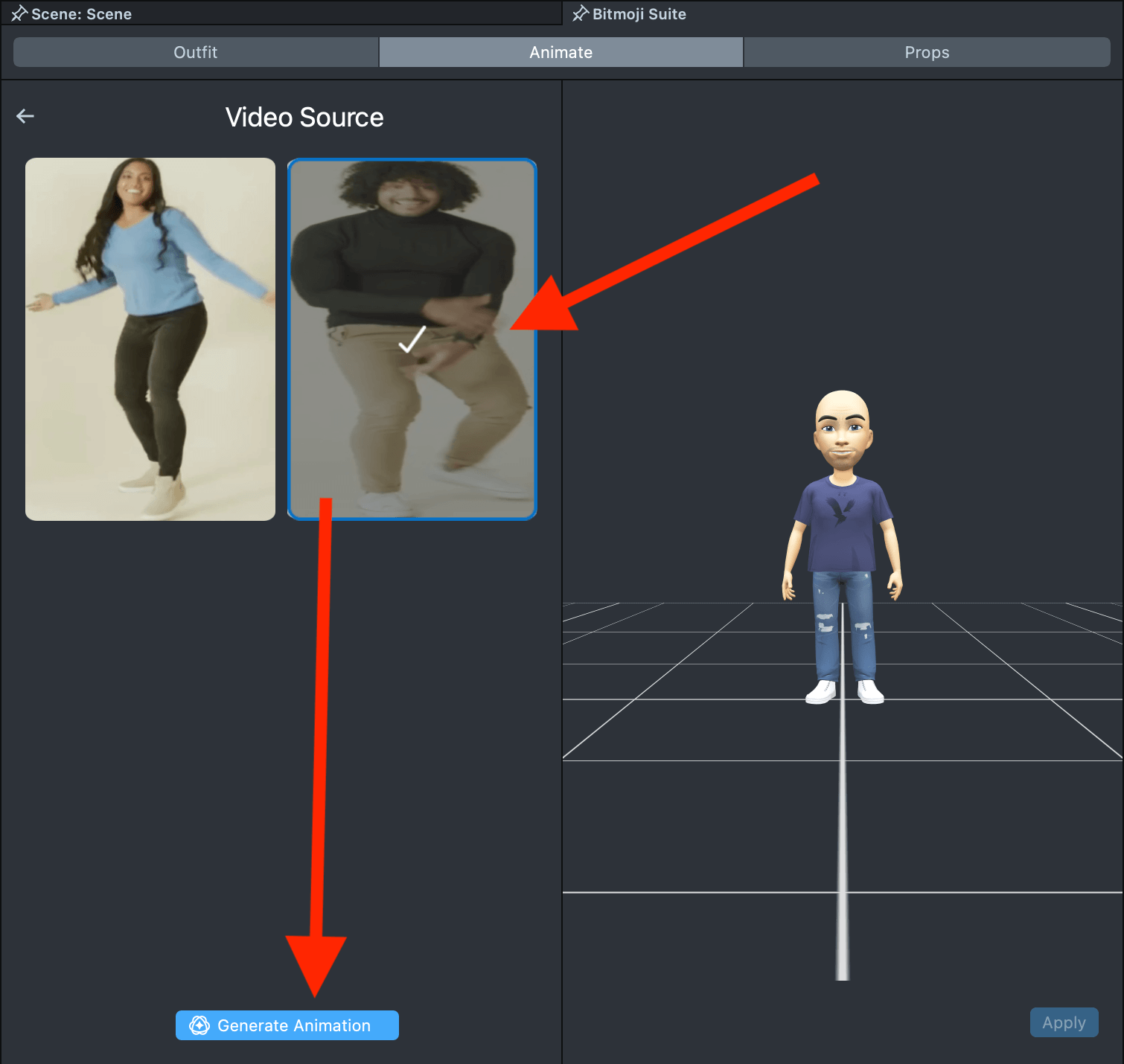Click the Bitmoji avatar's bald head
This screenshot has width=1124, height=1064.
coord(842,406)
